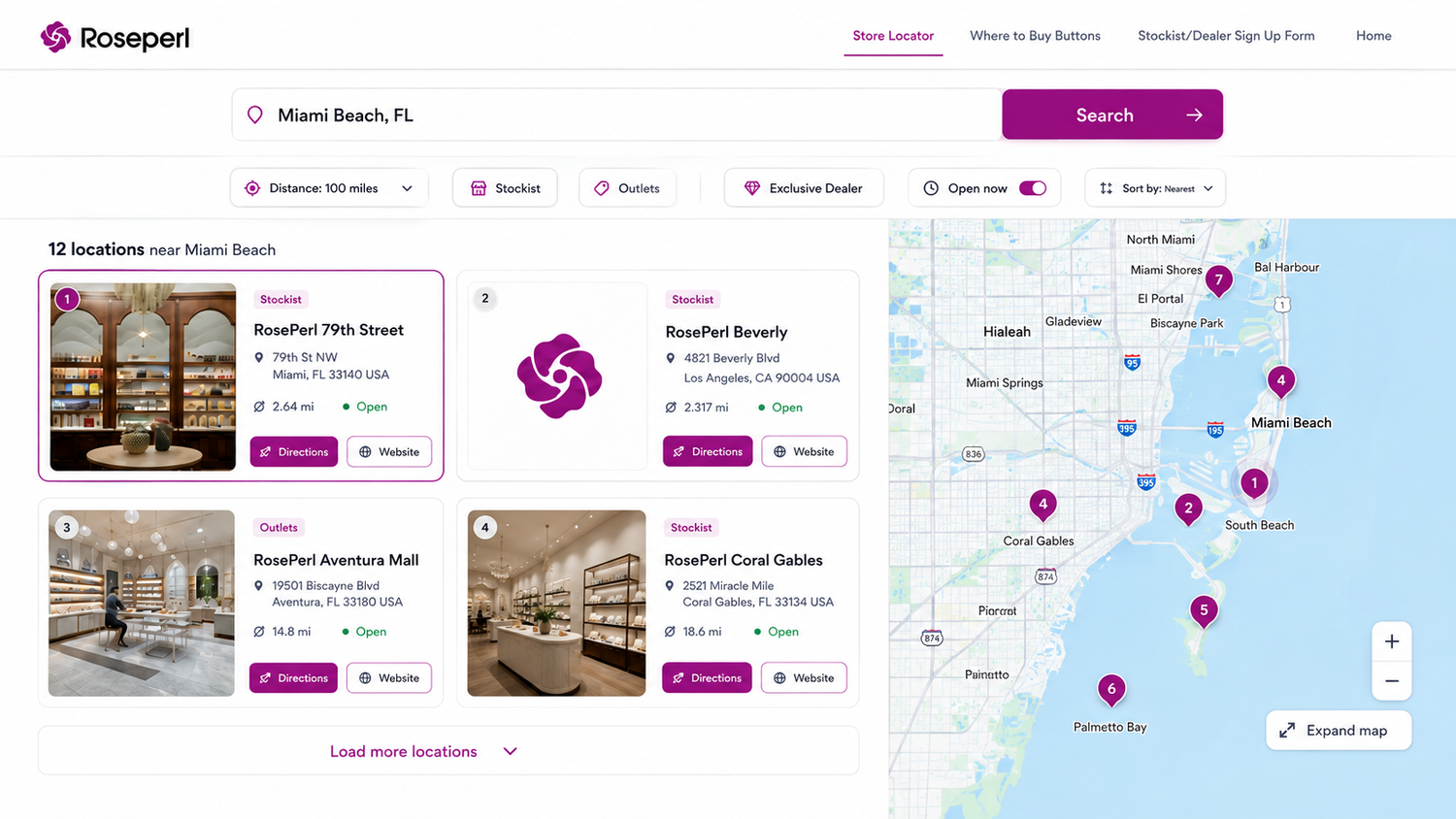Go to Where to Buy Buttons
The width and height of the screenshot is (1456, 819).
tap(1035, 36)
